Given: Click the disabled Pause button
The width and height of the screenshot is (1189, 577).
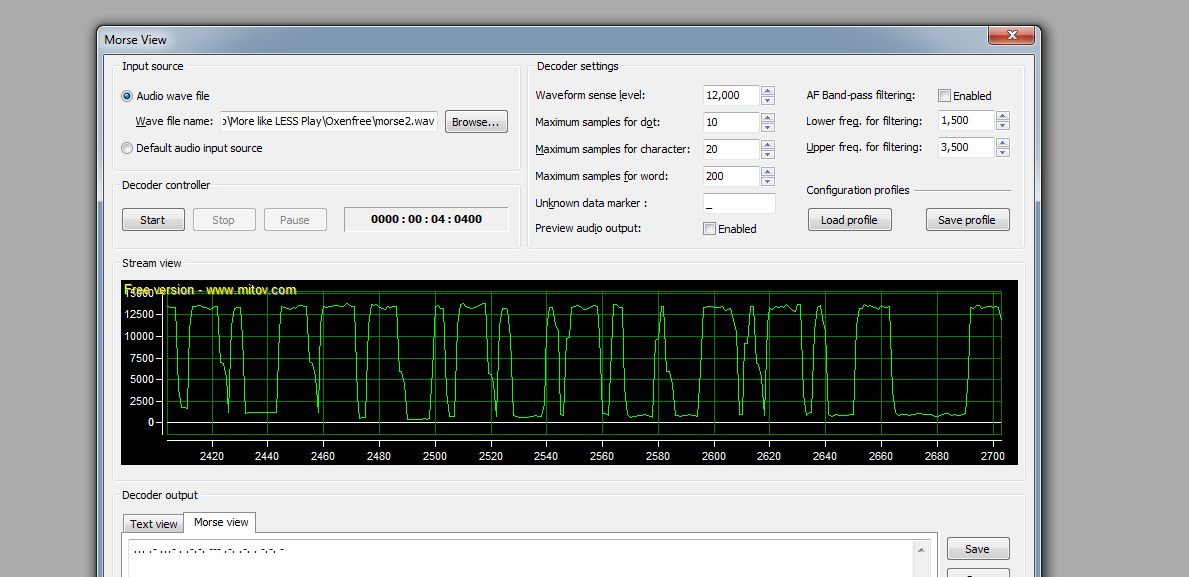Looking at the screenshot, I should coord(295,220).
